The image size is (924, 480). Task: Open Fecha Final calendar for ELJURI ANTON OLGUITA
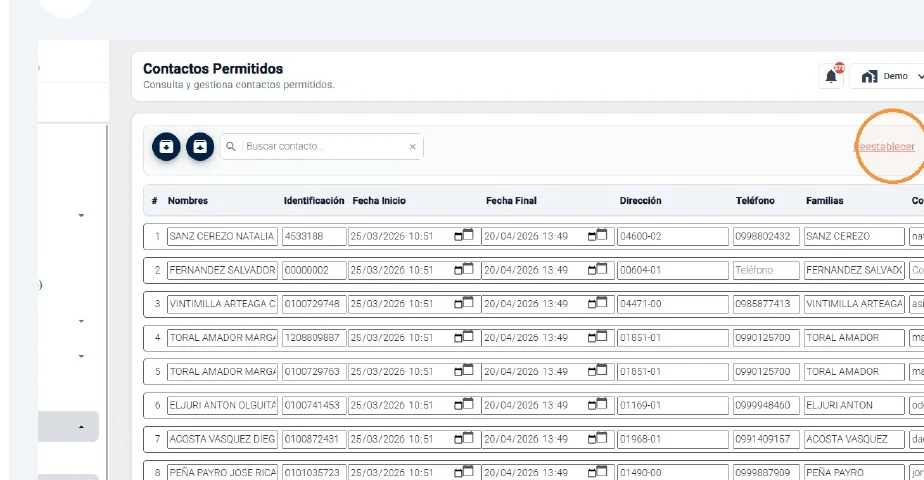(x=598, y=405)
